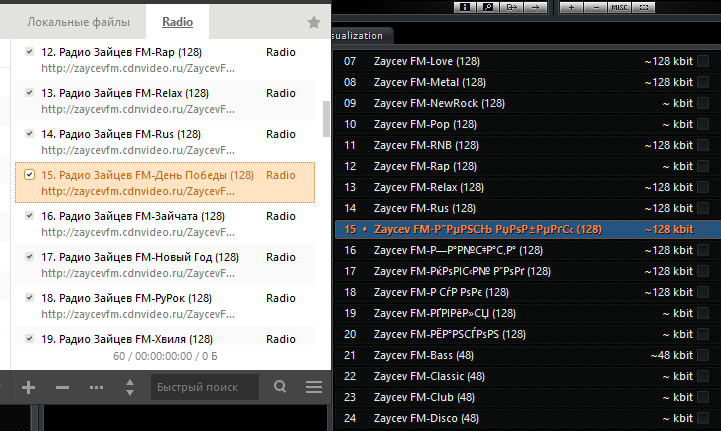This screenshot has height=431, width=721.
Task: Switch to Локальные файлы tab
Action: [x=78, y=22]
